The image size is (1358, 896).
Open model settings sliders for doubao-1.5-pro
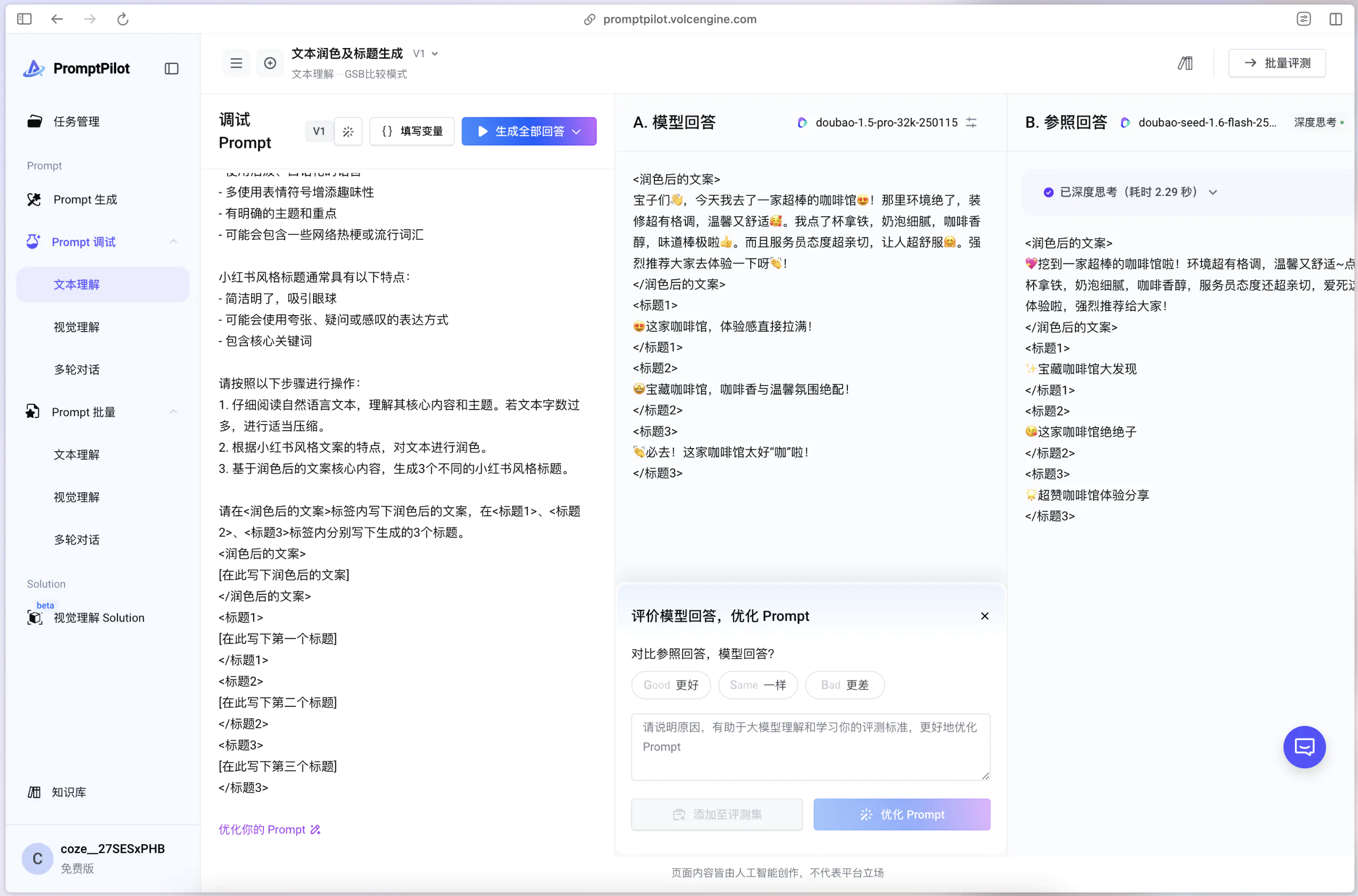pos(971,122)
